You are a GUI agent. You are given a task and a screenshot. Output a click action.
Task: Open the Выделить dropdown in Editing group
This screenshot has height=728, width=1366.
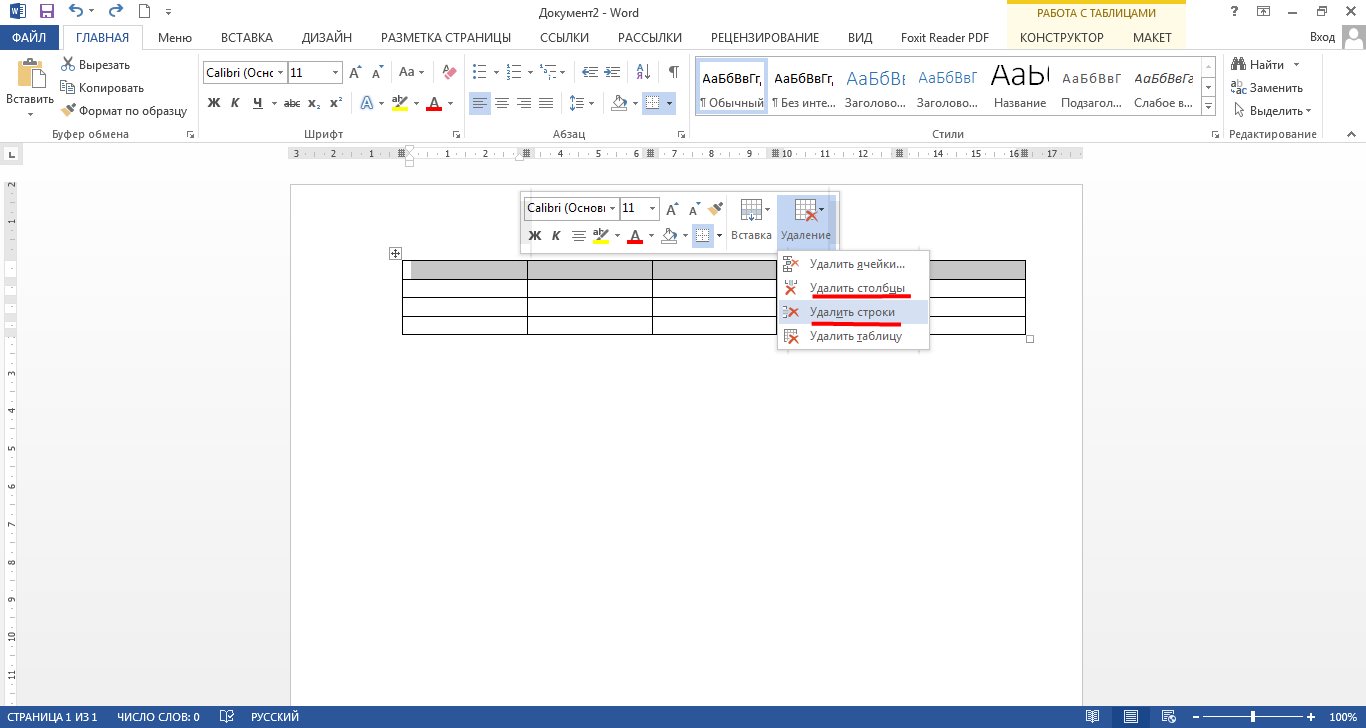1273,111
